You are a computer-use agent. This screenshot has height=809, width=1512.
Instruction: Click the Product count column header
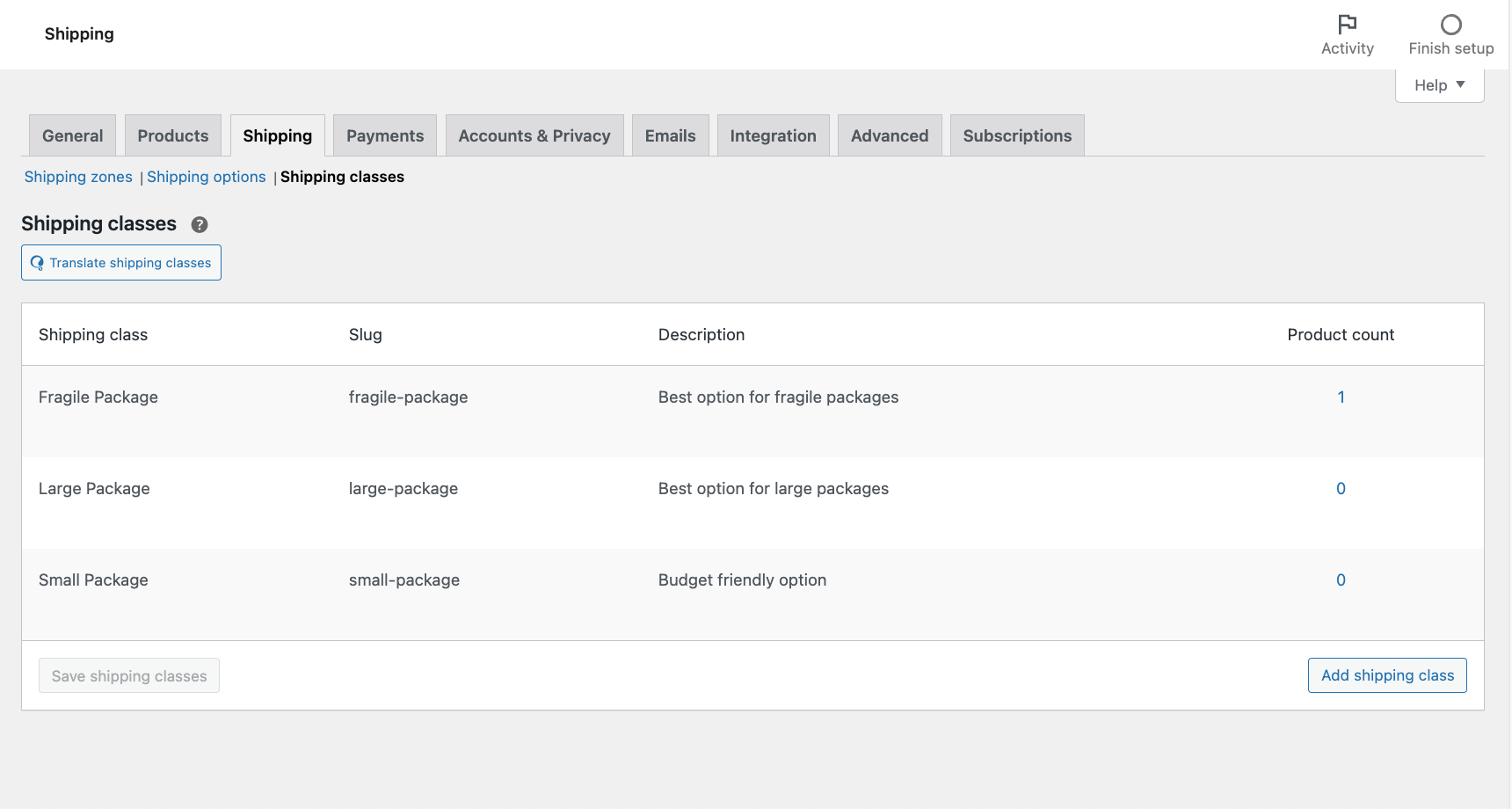pos(1341,335)
